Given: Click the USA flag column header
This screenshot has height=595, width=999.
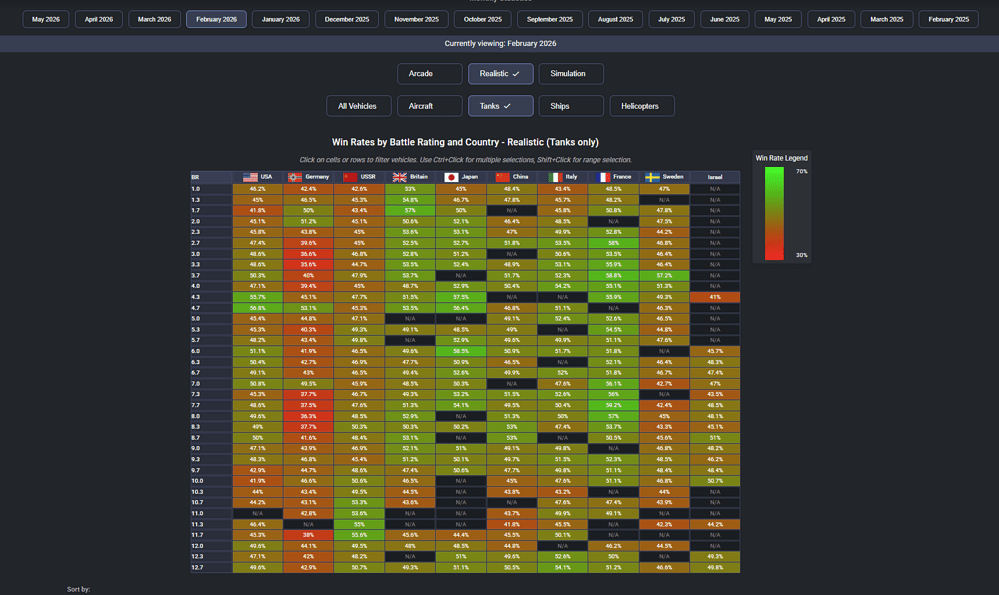Looking at the screenshot, I should 257,177.
